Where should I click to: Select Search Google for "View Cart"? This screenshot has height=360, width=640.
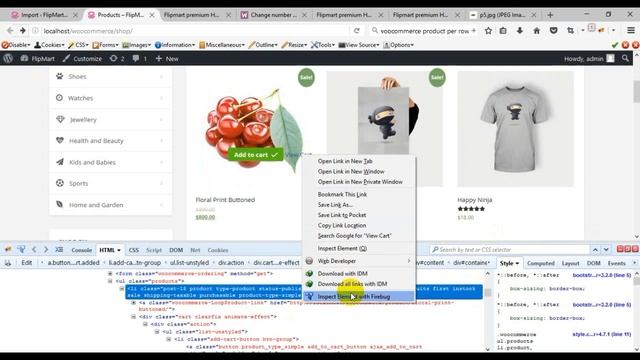pos(354,236)
